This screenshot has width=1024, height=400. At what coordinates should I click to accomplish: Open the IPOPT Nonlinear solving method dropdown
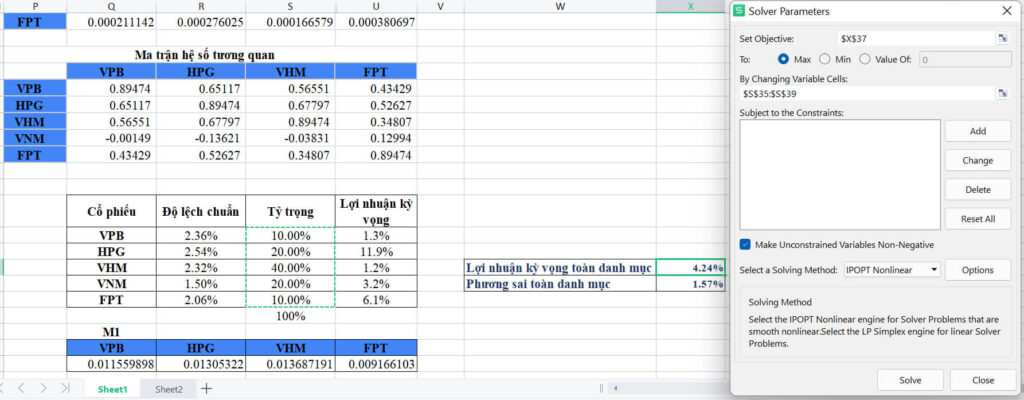click(x=891, y=269)
